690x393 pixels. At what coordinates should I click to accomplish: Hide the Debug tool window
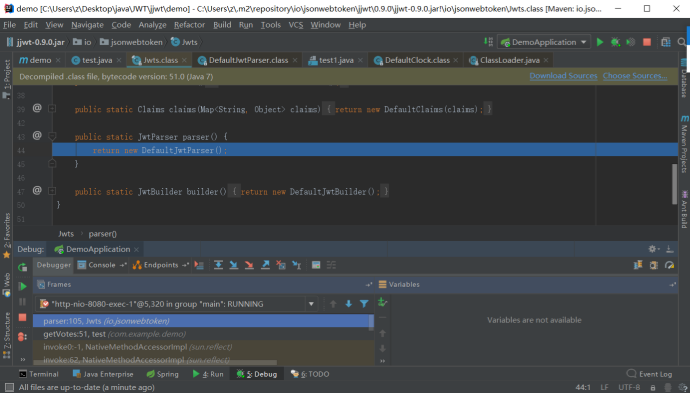[x=669, y=249]
